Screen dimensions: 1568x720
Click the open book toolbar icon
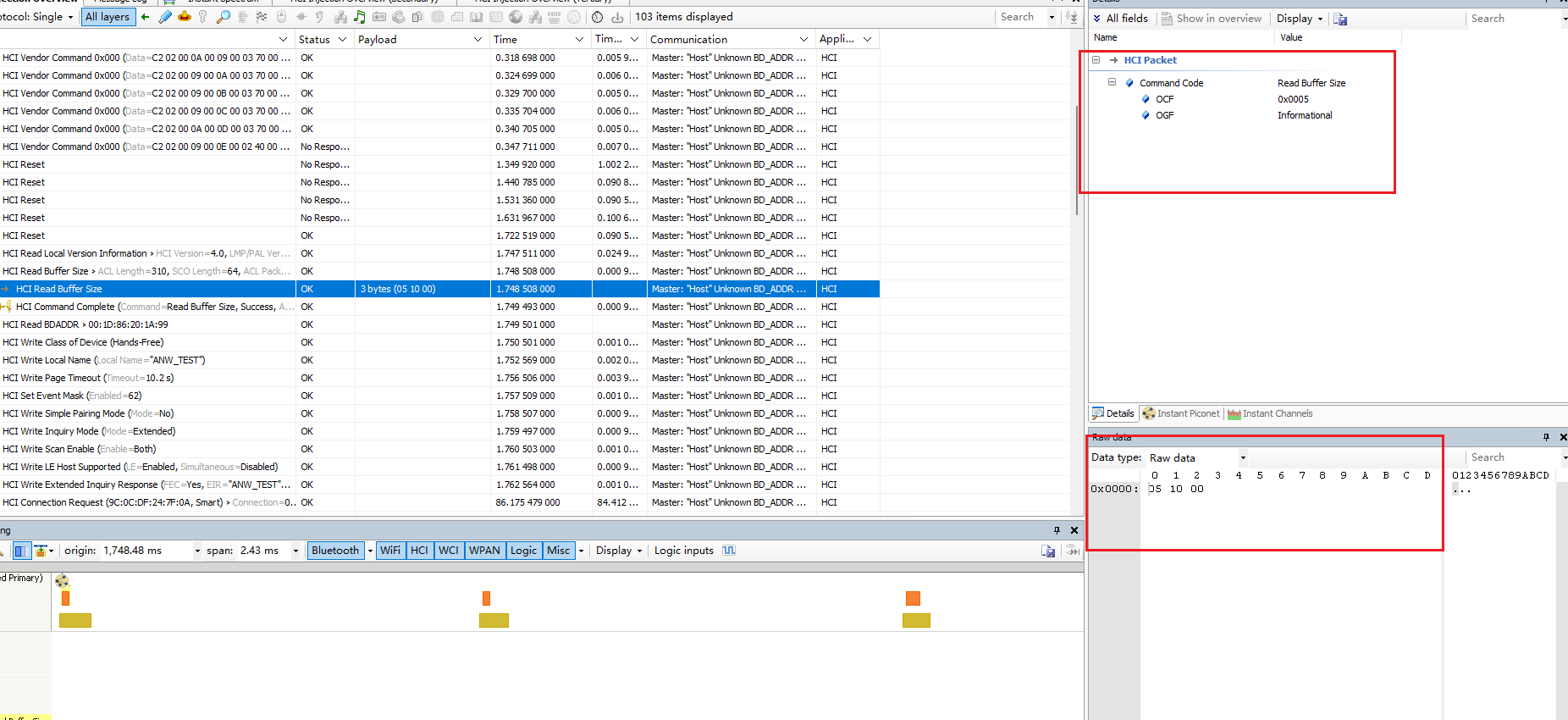tap(476, 17)
